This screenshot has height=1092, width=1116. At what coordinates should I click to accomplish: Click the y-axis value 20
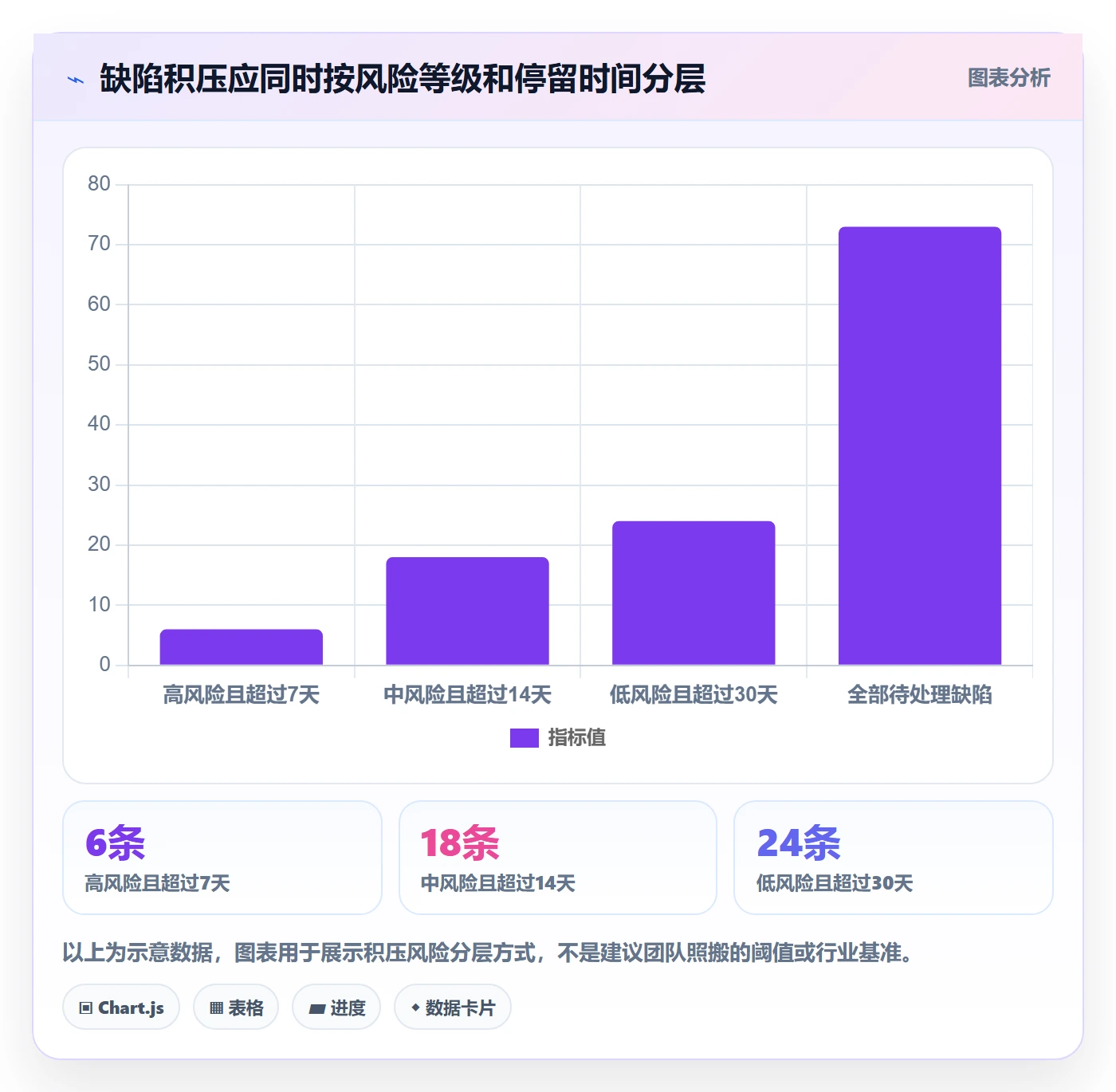point(99,544)
